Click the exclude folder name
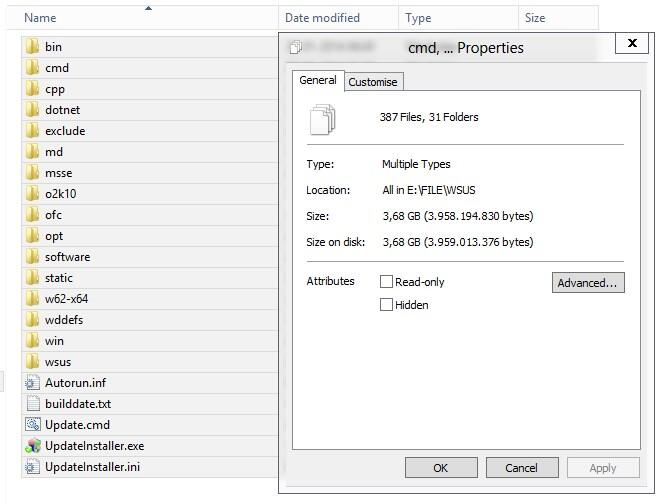This screenshot has width=665, height=503. click(x=65, y=131)
